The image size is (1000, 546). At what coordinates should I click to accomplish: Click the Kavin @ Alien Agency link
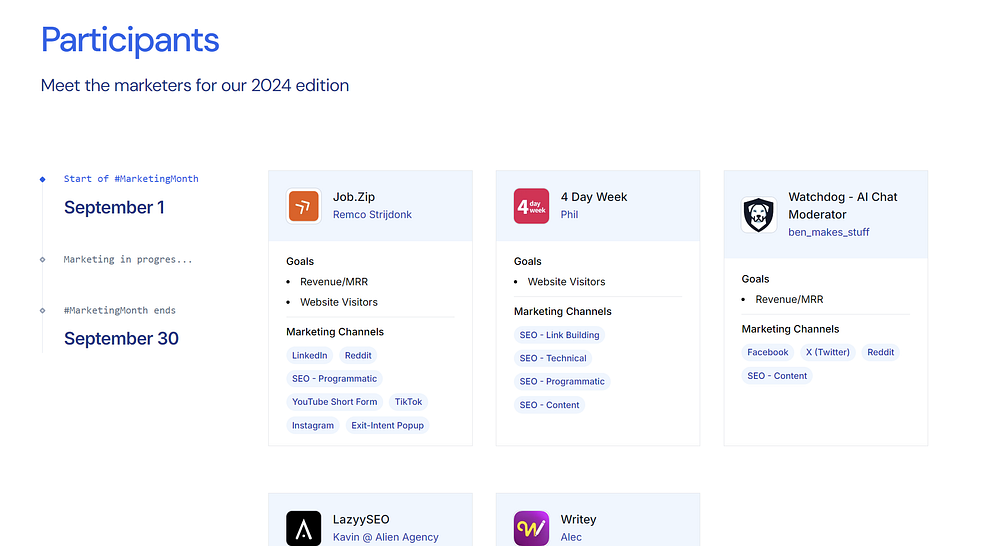(x=385, y=537)
